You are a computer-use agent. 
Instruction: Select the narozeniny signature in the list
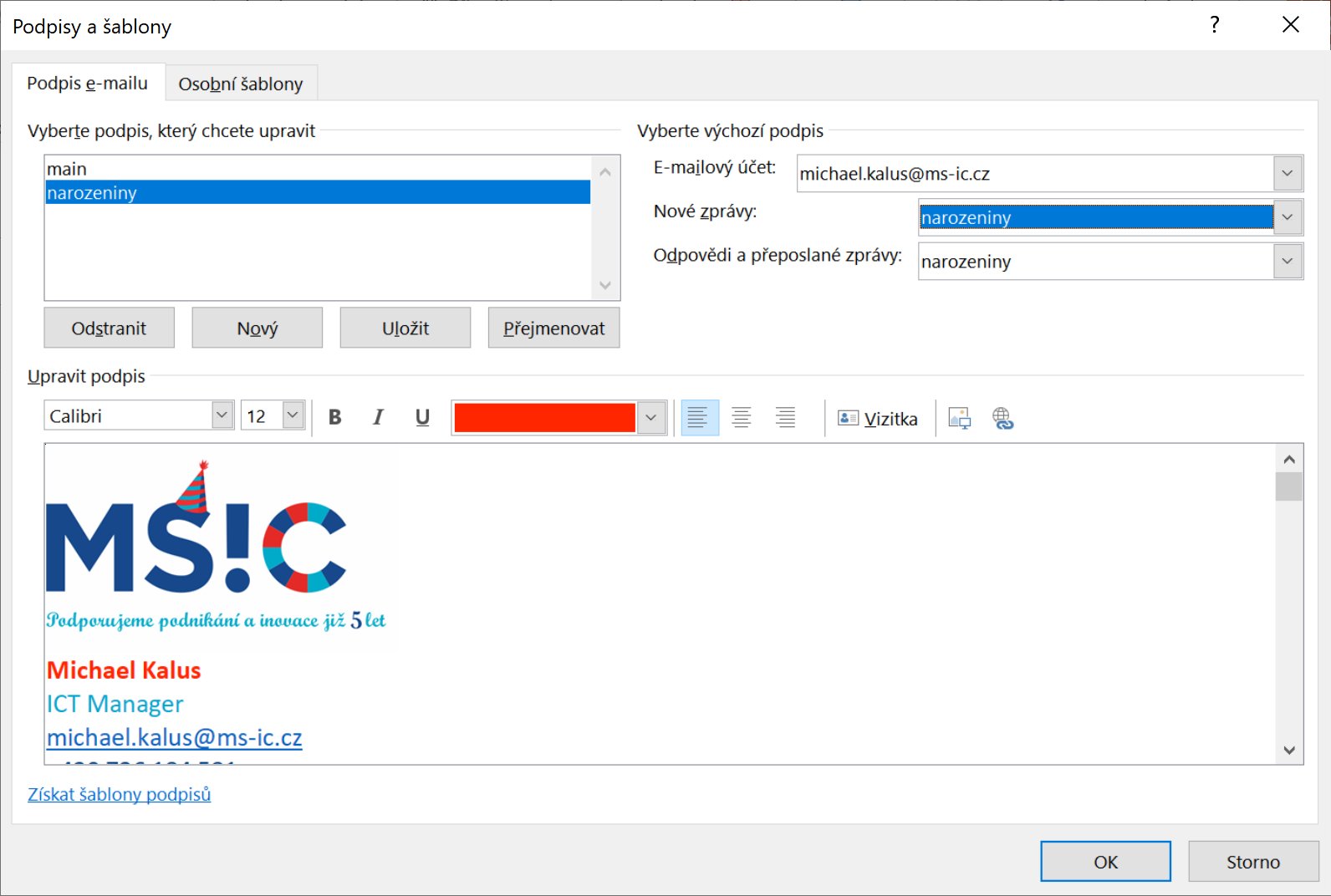coord(318,193)
